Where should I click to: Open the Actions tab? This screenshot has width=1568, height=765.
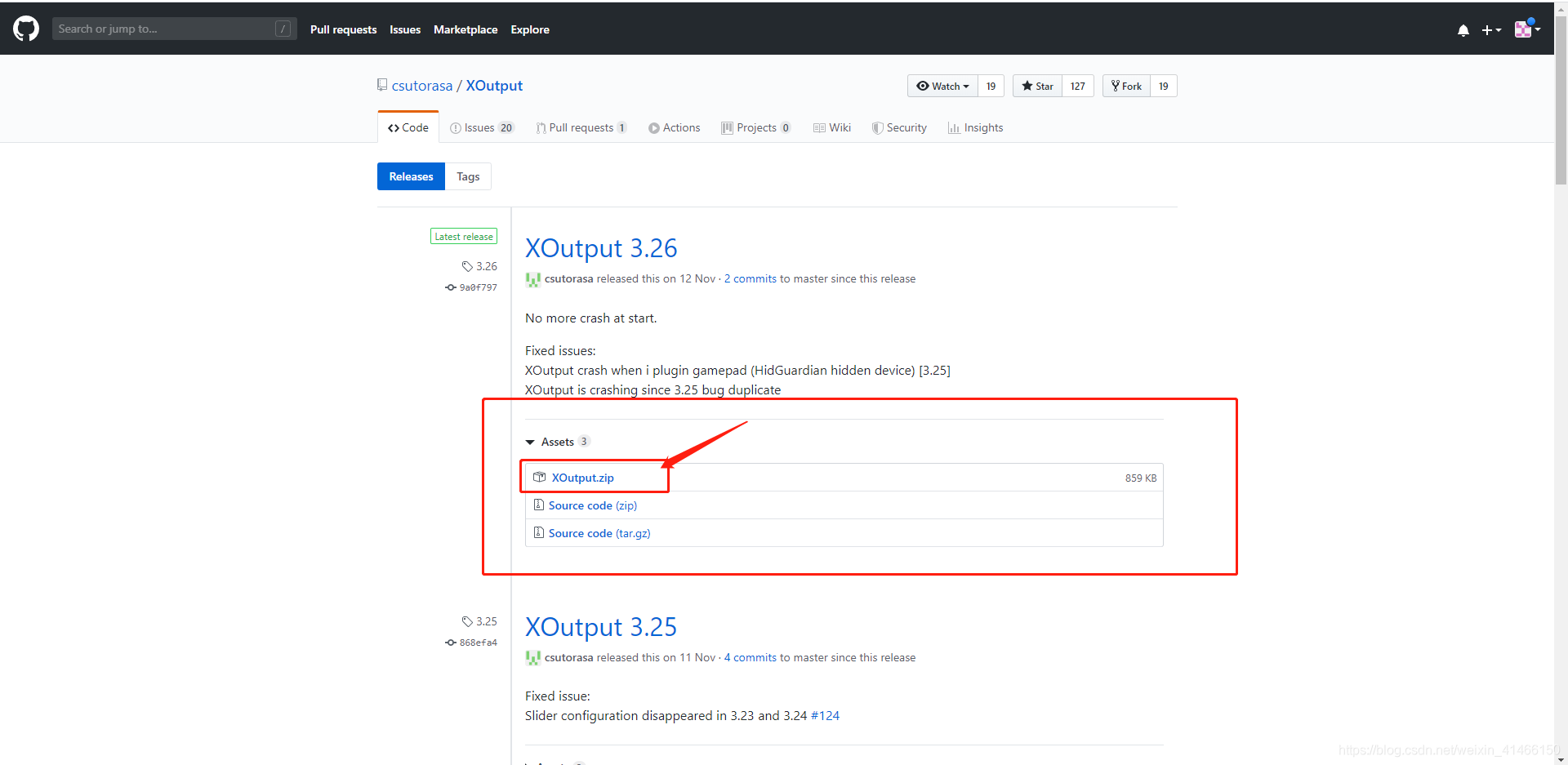(x=675, y=127)
